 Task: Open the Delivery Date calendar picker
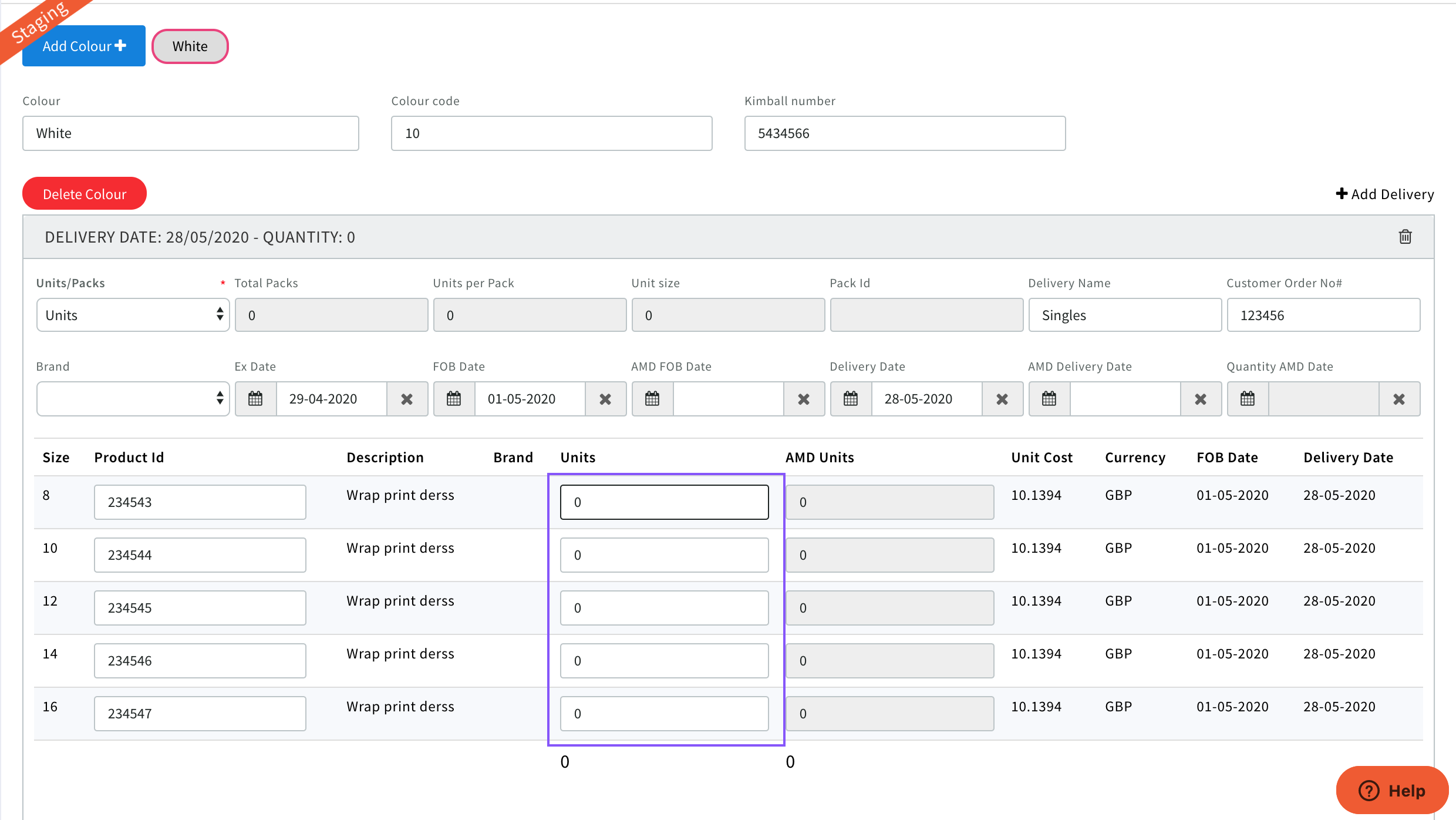[x=851, y=399]
